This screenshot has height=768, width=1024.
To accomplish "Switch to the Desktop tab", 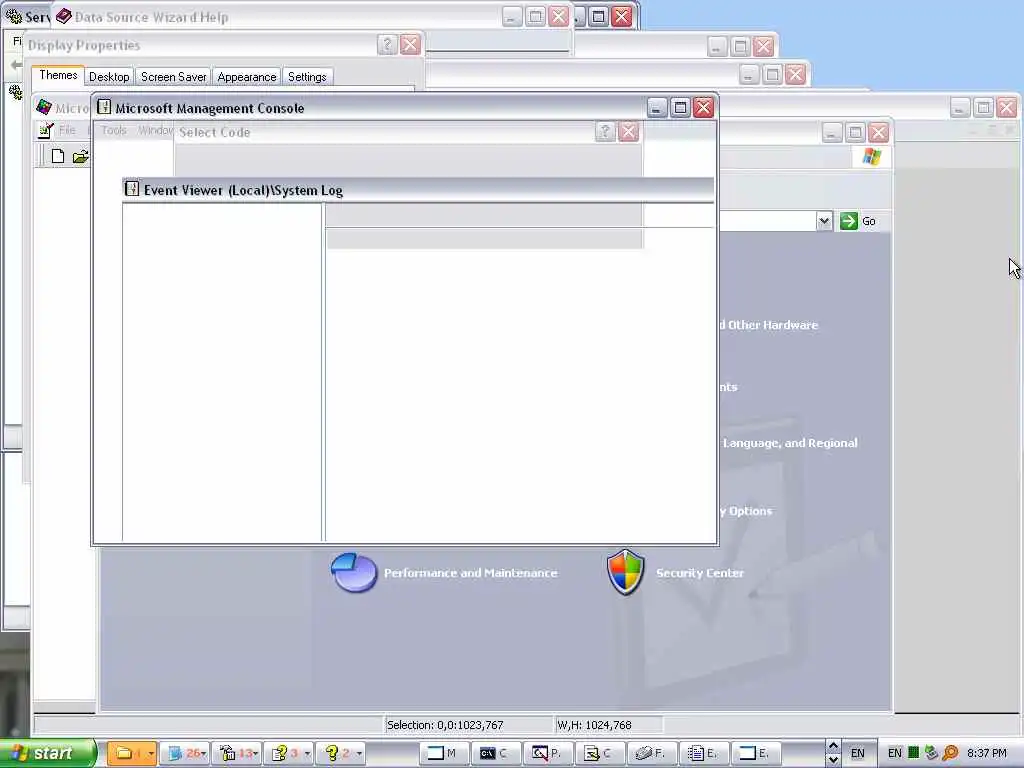I will (109, 77).
